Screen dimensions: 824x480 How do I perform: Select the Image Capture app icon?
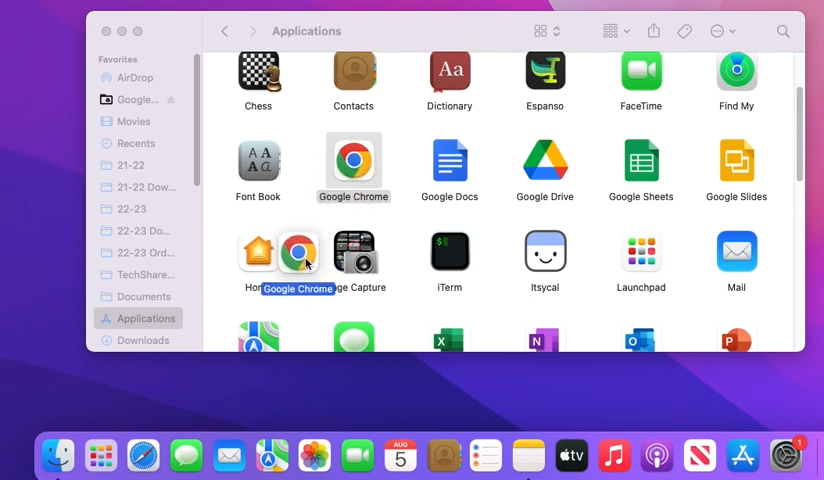pyautogui.click(x=355, y=252)
